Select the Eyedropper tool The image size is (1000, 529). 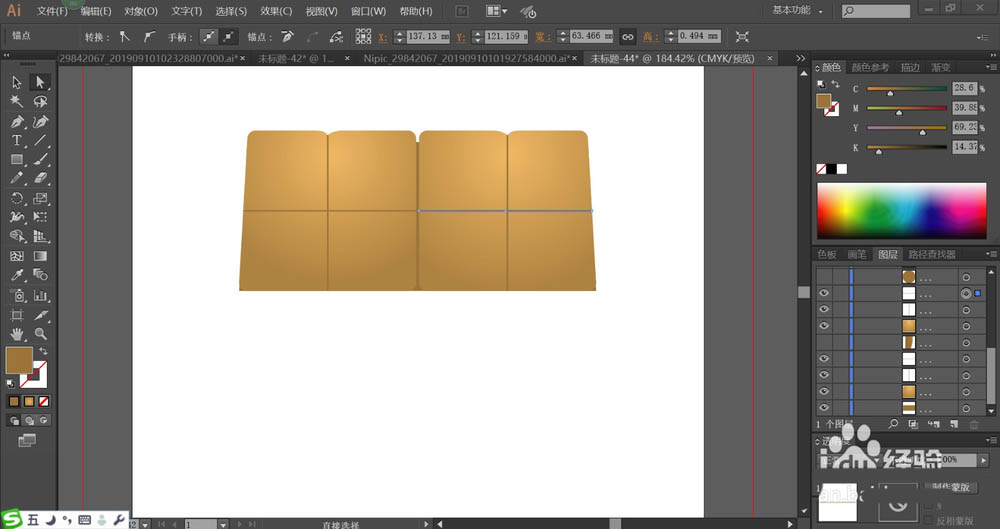17,275
